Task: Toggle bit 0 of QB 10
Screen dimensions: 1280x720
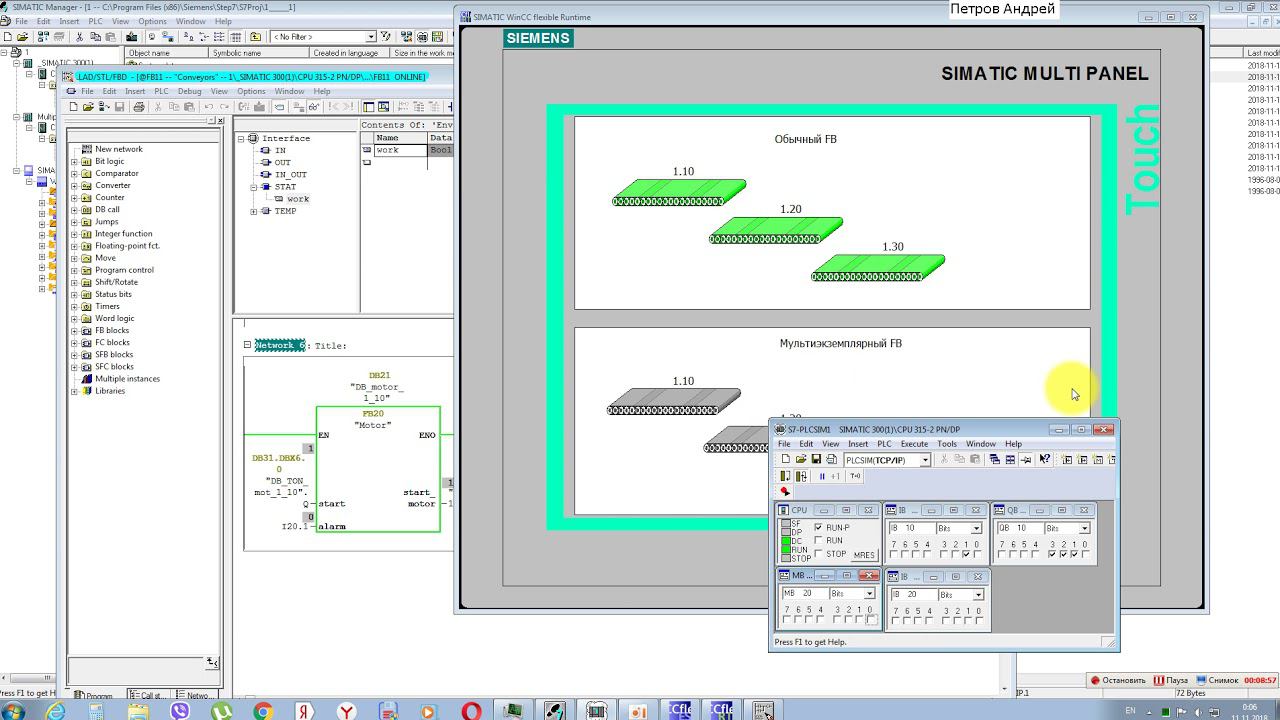Action: tap(1086, 555)
